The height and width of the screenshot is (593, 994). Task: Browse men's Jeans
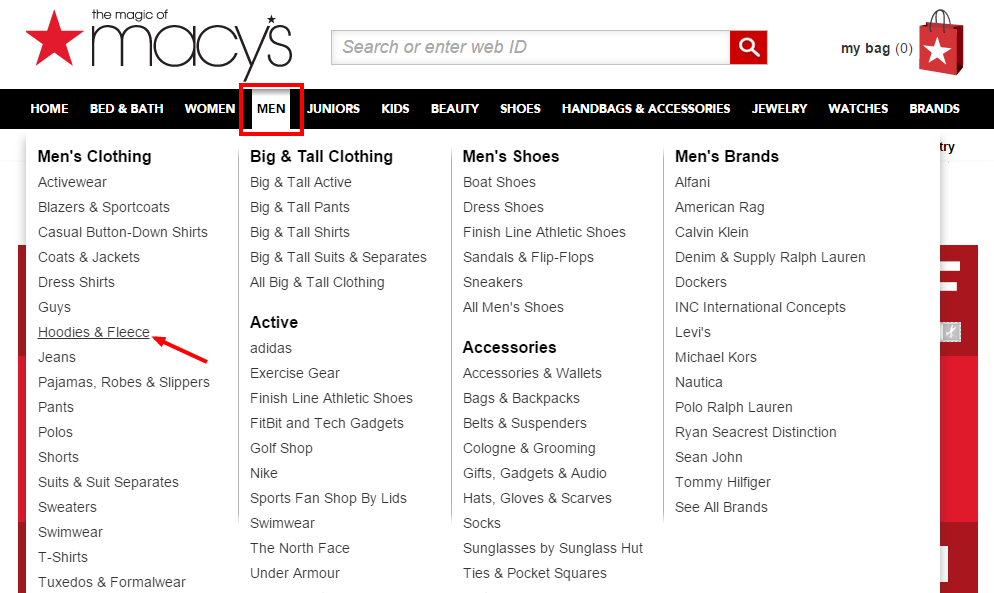(x=57, y=357)
